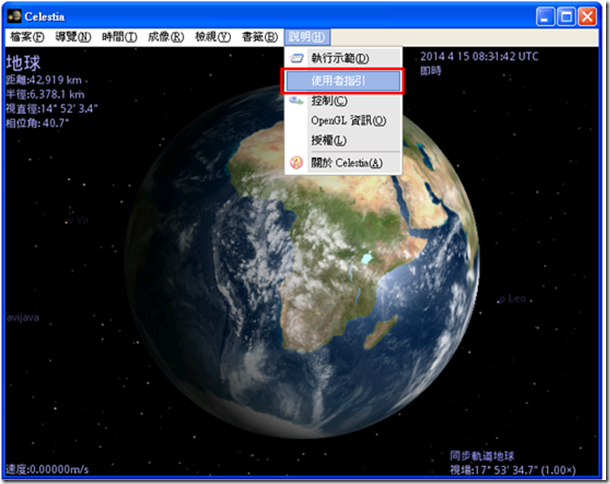This screenshot has width=610, height=484.
Task: Open the 檔案(F) menu
Action: 27,37
